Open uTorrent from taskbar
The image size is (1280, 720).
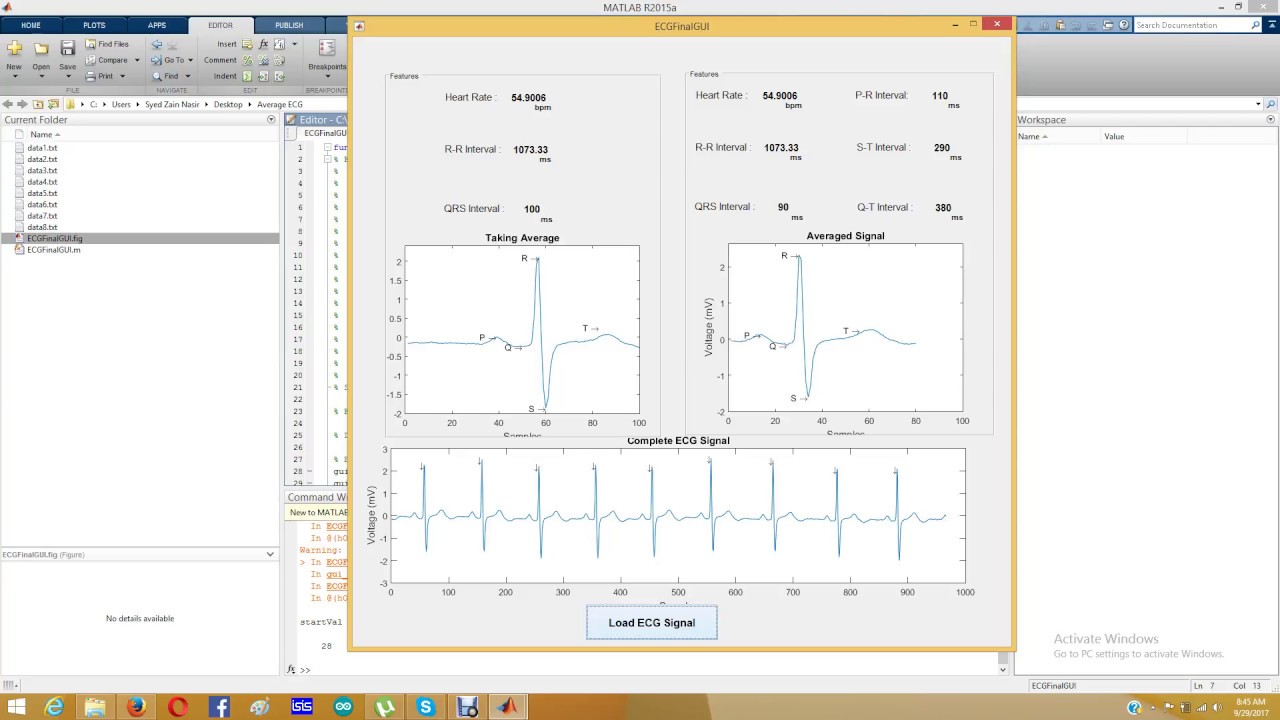tap(384, 707)
